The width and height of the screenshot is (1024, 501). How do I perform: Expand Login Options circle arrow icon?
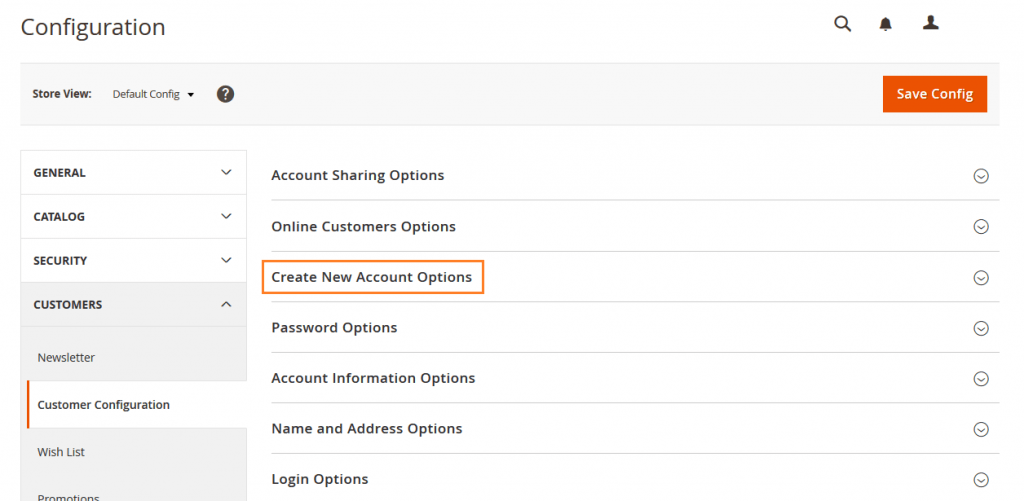pyautogui.click(x=981, y=480)
